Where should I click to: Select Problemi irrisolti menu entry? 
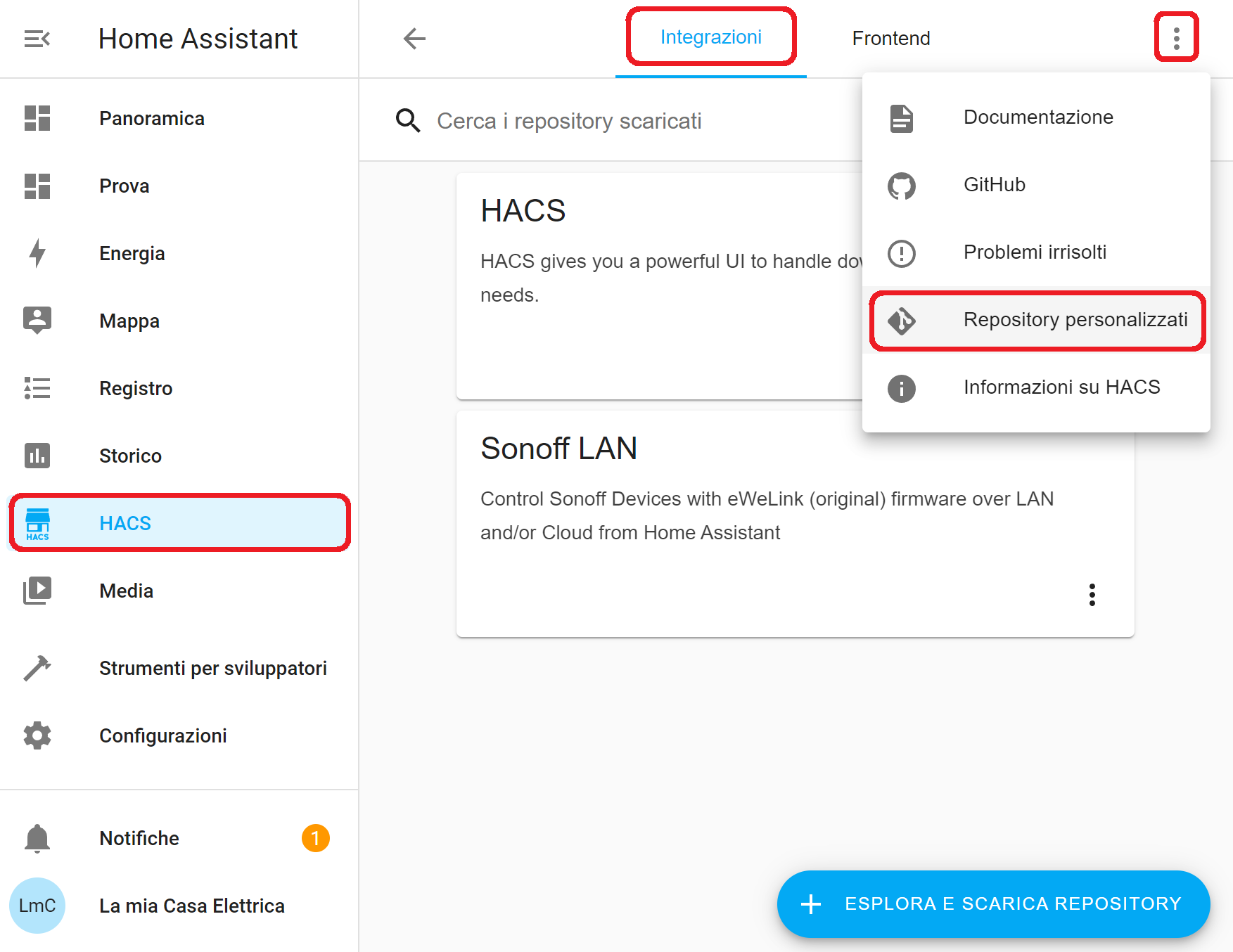1036,253
